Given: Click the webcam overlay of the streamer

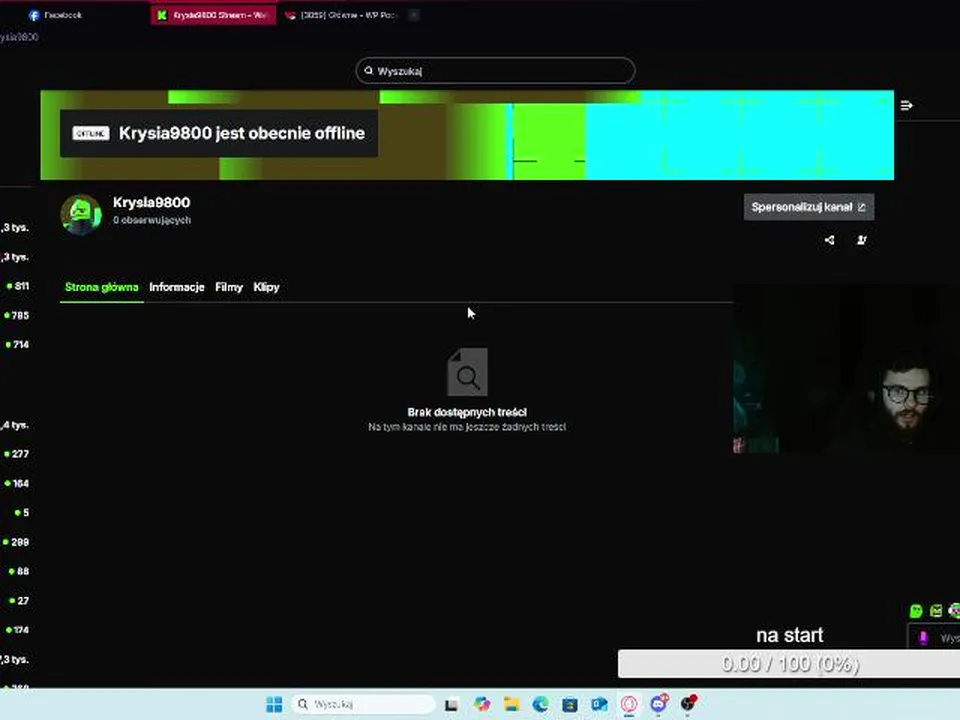Looking at the screenshot, I should coord(846,370).
